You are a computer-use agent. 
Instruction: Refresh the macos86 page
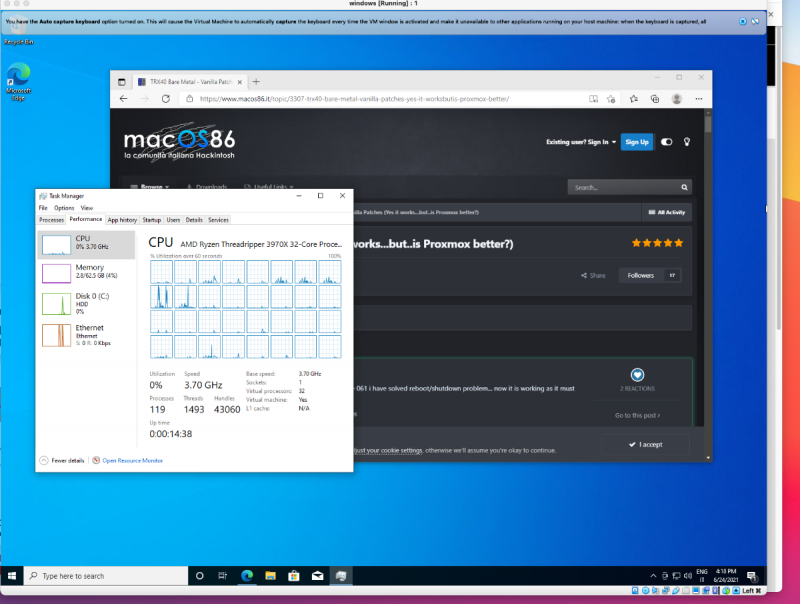[166, 99]
